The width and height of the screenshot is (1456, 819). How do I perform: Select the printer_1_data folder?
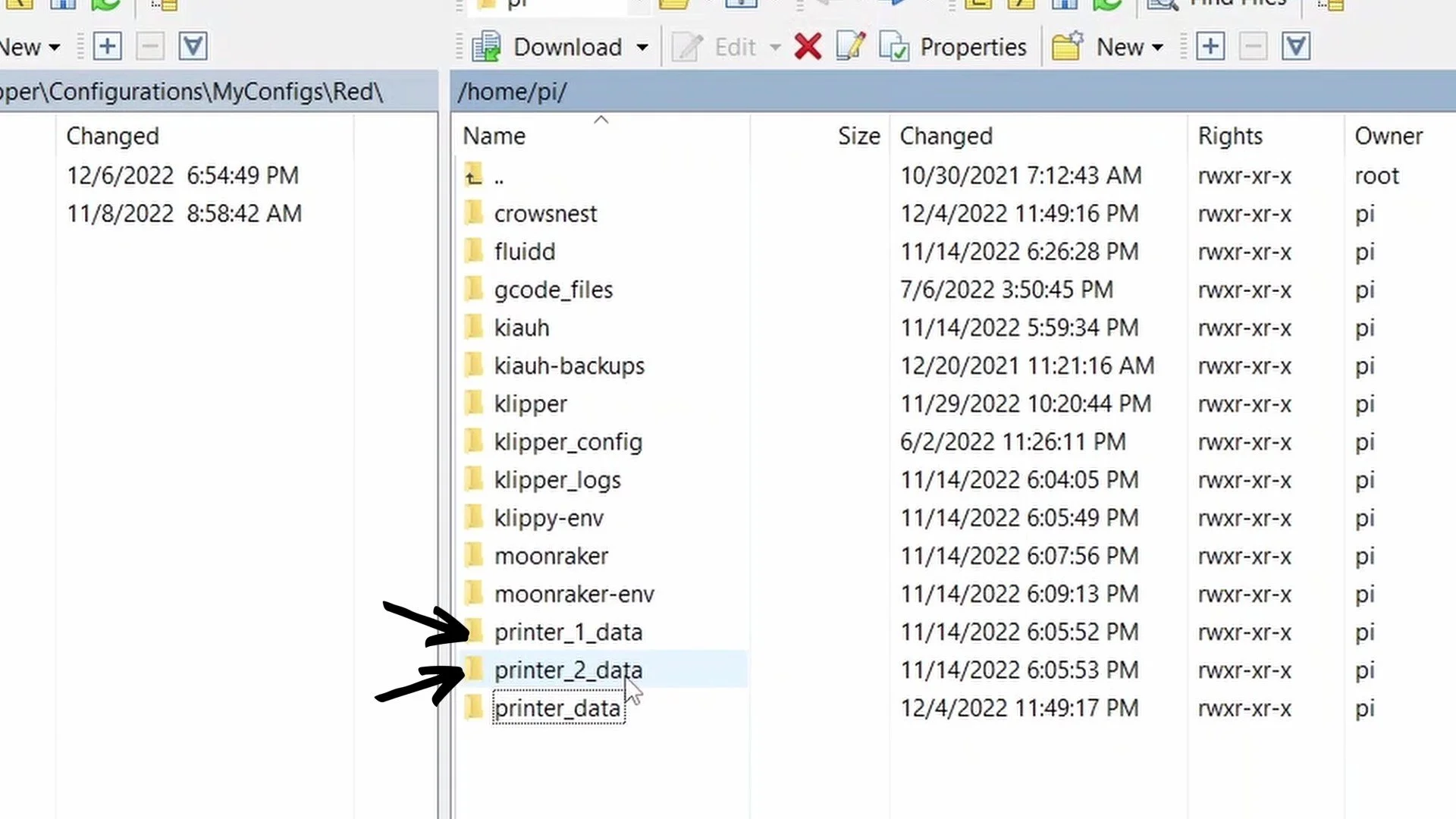[568, 632]
